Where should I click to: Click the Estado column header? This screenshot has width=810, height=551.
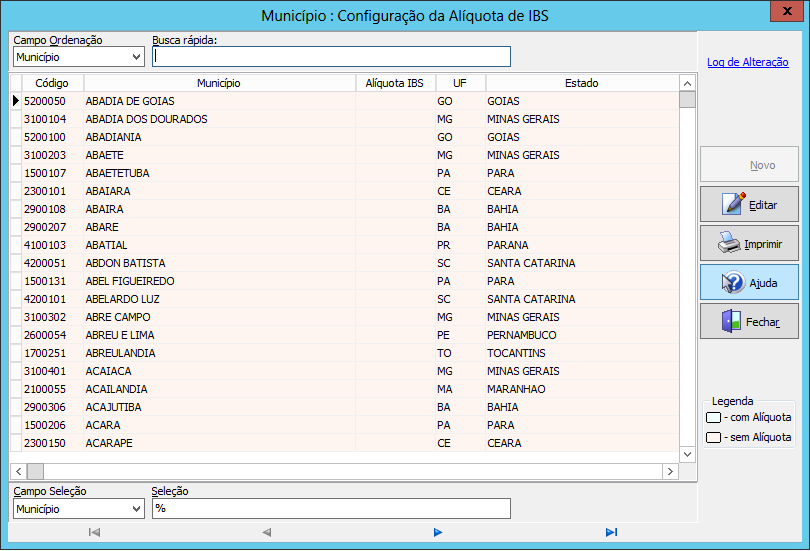pyautogui.click(x=581, y=83)
